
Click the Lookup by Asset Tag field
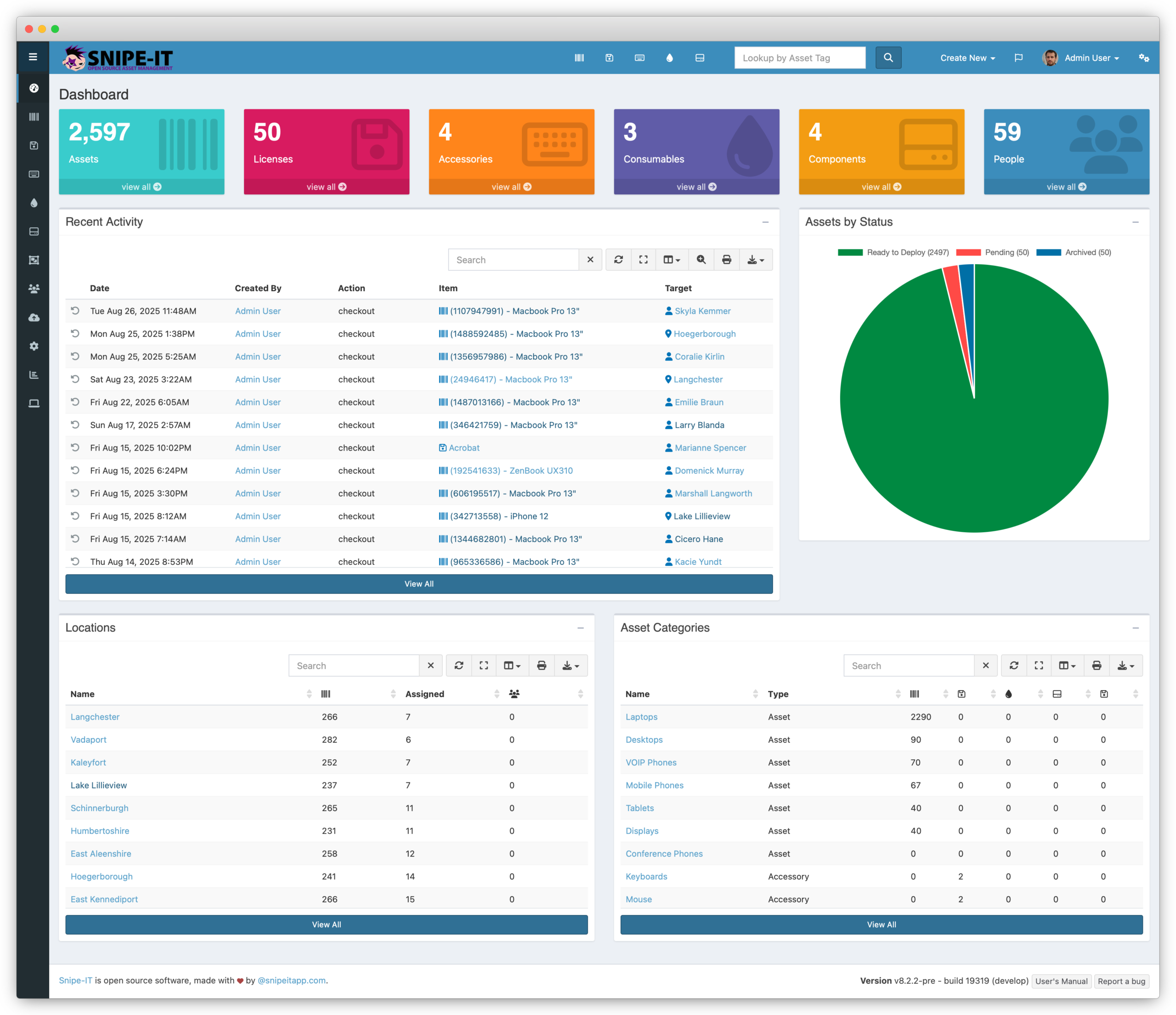tap(799, 58)
